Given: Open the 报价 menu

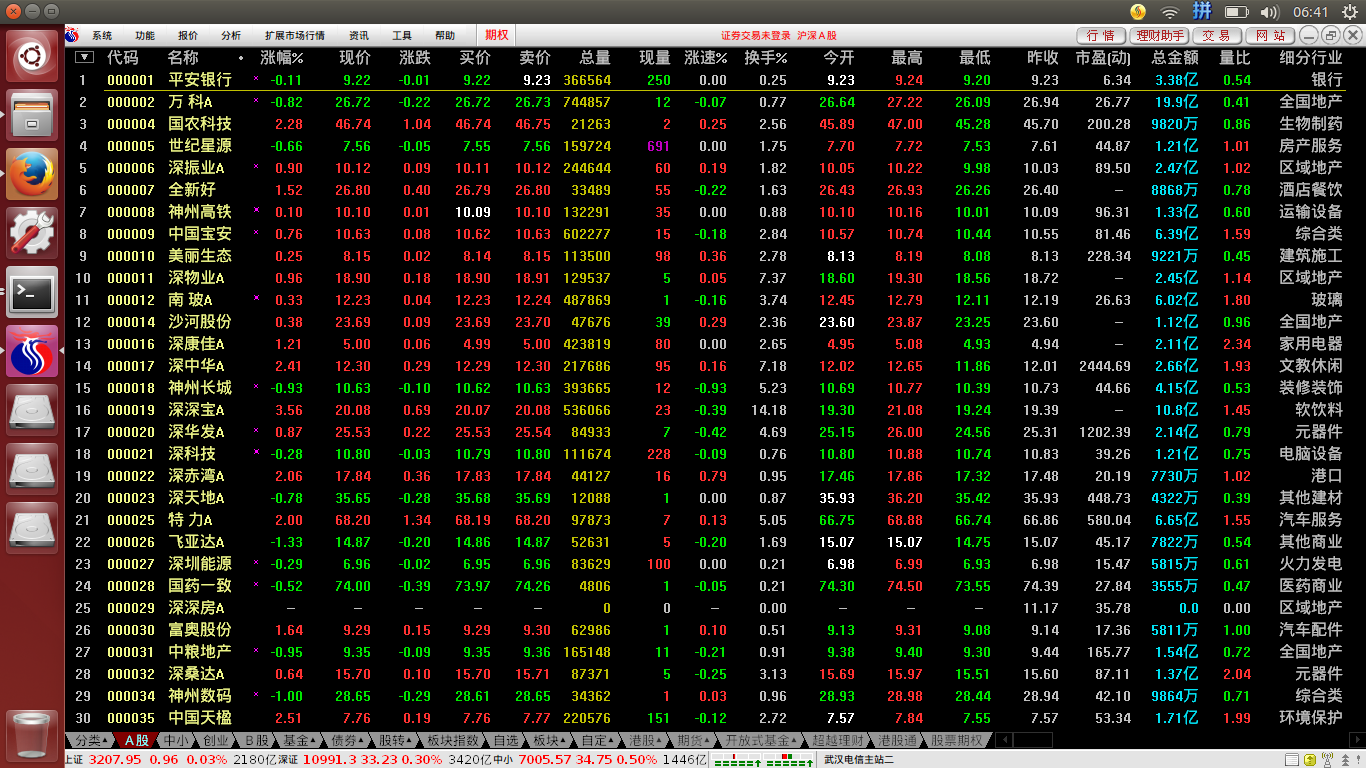Looking at the screenshot, I should (188, 36).
